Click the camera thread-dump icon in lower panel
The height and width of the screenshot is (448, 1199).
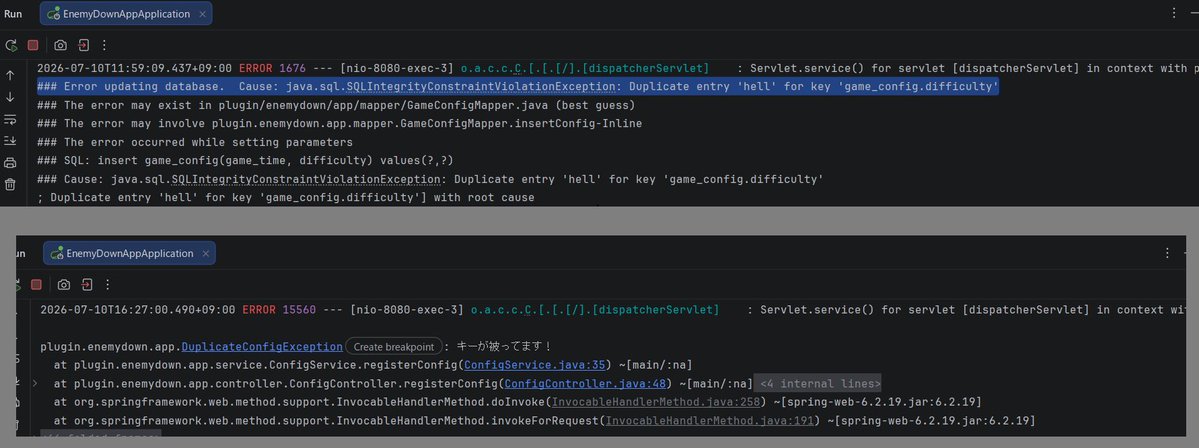click(x=63, y=284)
